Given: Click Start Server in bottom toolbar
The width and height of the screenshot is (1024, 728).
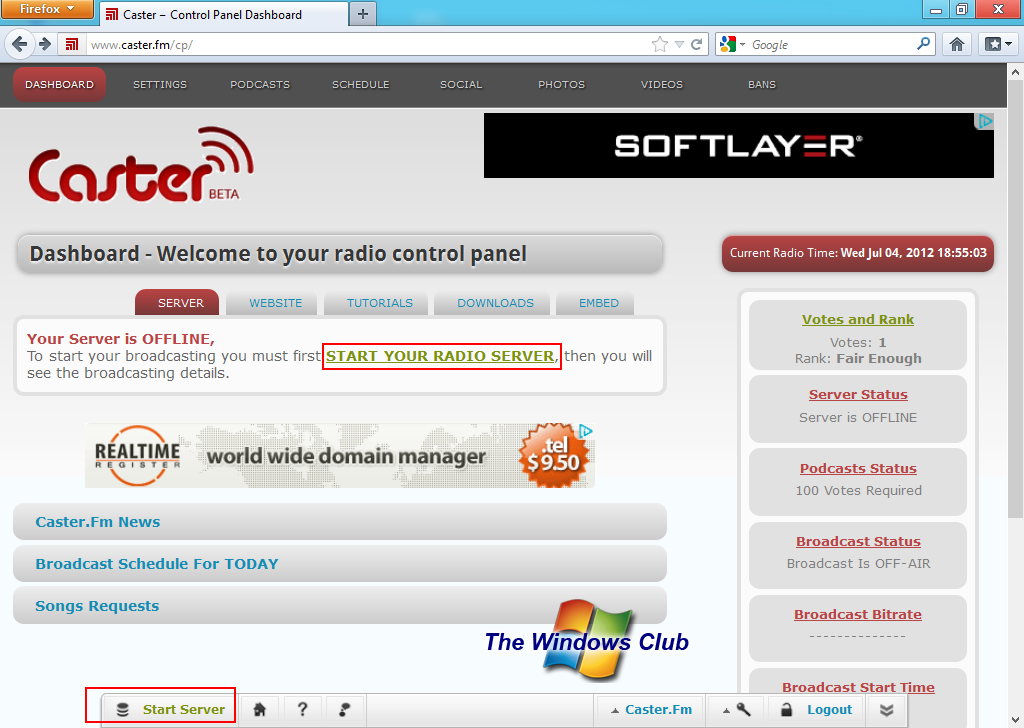Looking at the screenshot, I should tap(170, 709).
